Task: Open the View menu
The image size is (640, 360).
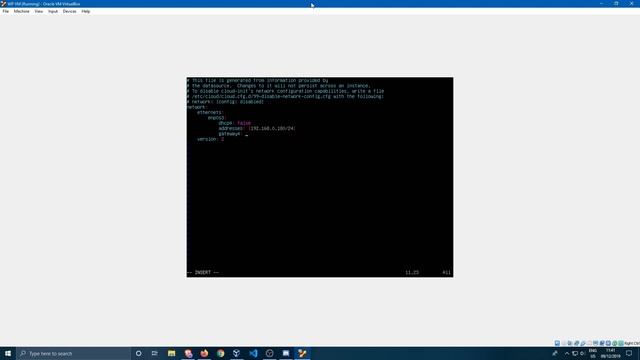Action: click(38, 11)
